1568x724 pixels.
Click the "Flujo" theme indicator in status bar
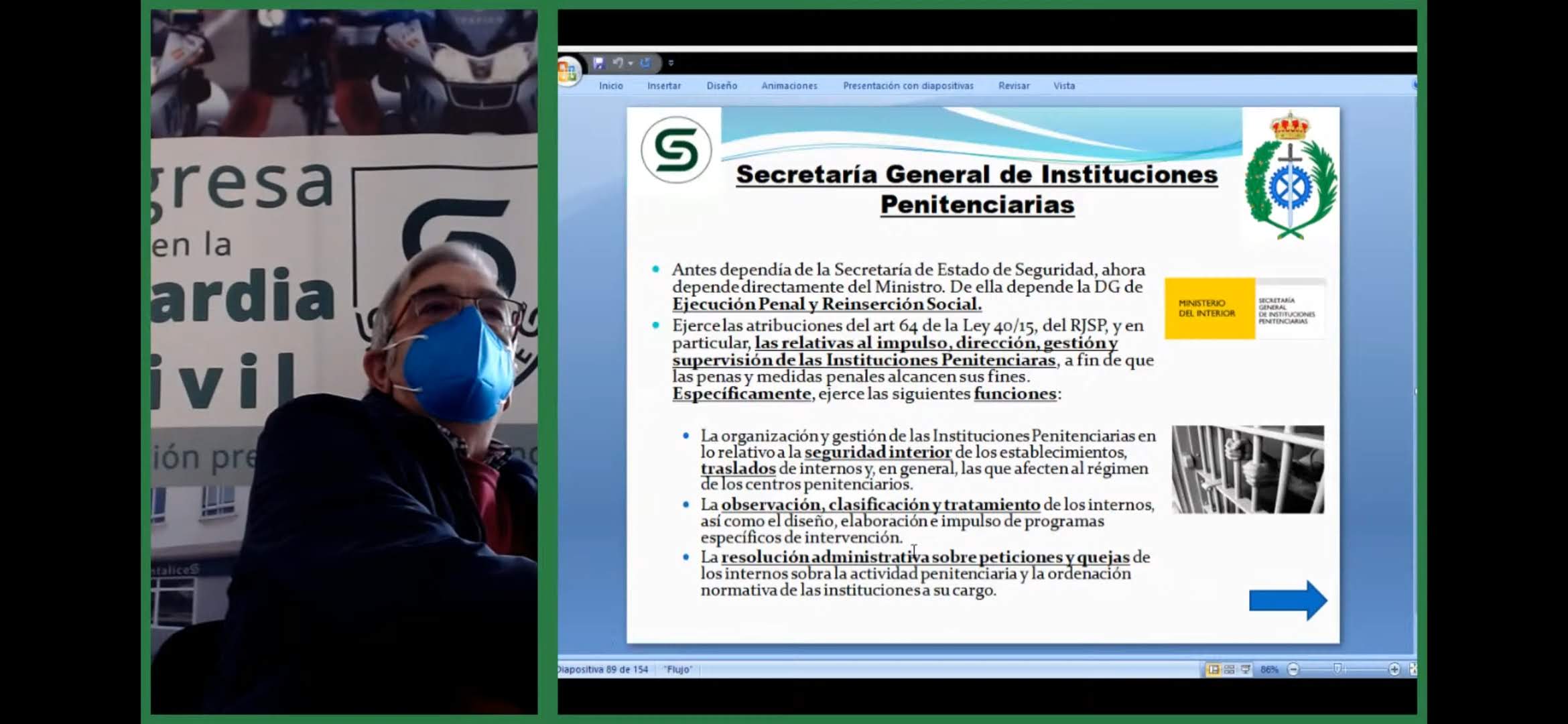coord(678,669)
